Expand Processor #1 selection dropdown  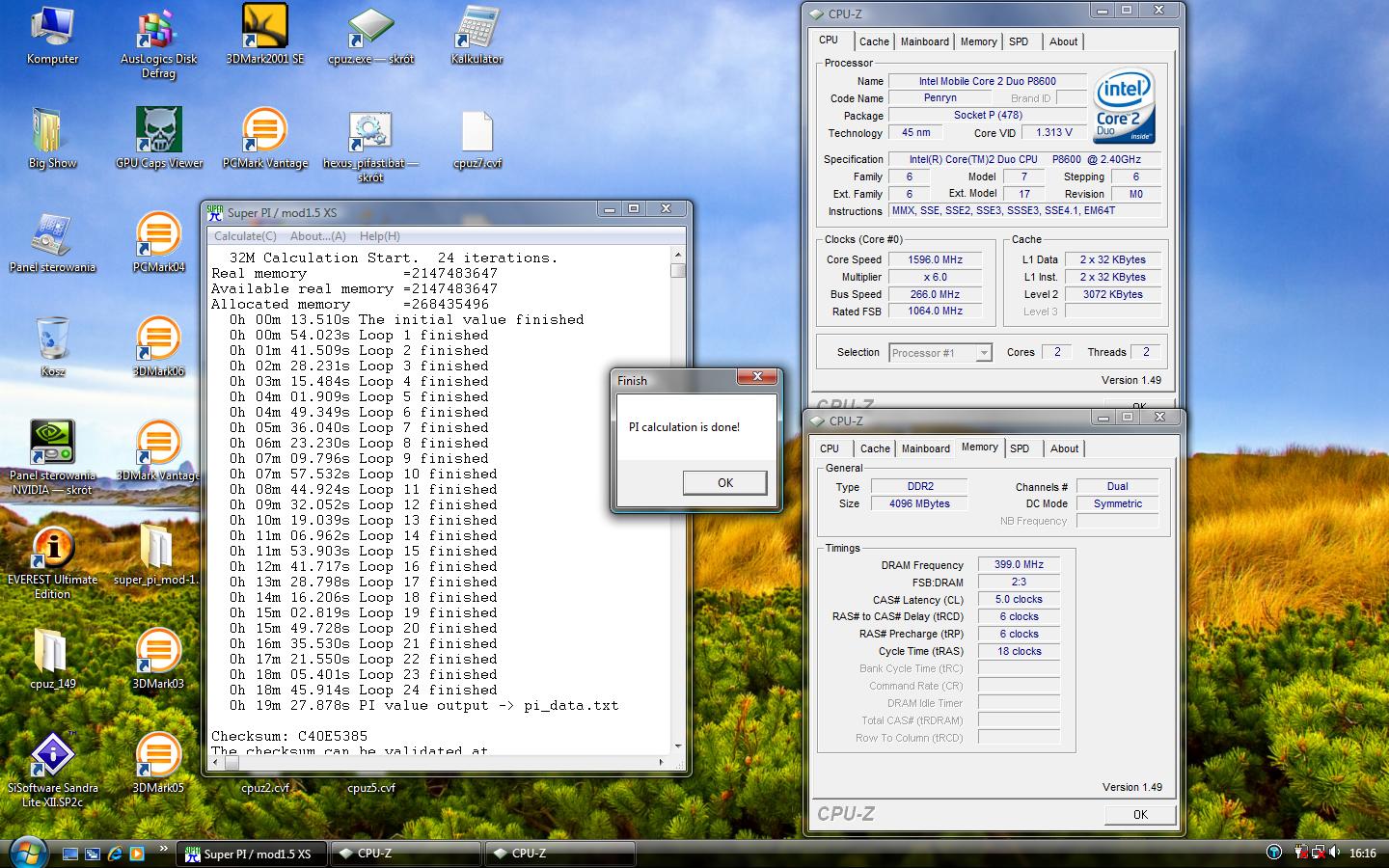[983, 353]
